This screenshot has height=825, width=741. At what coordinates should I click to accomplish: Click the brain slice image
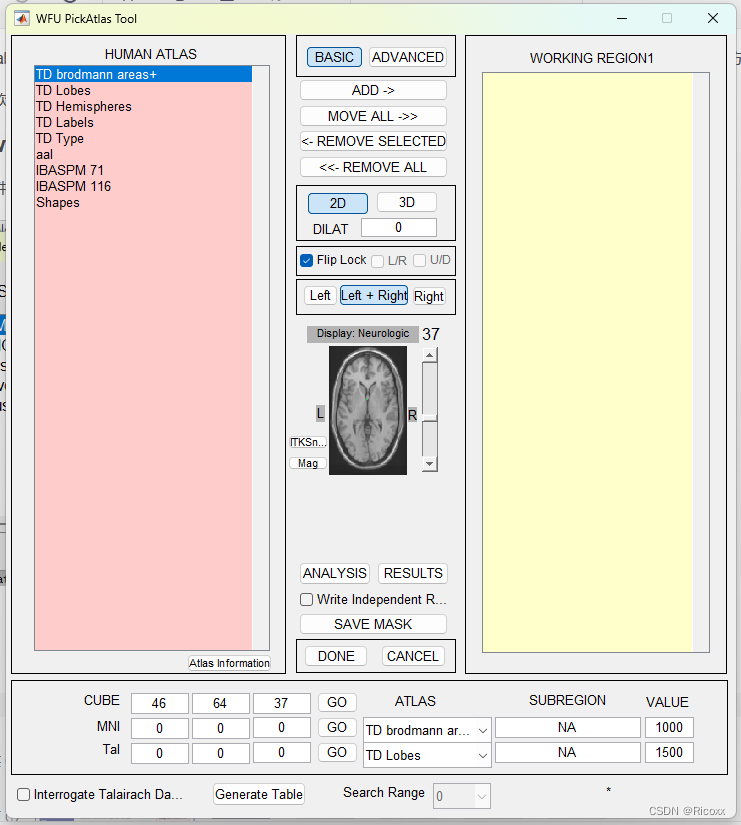tap(368, 410)
